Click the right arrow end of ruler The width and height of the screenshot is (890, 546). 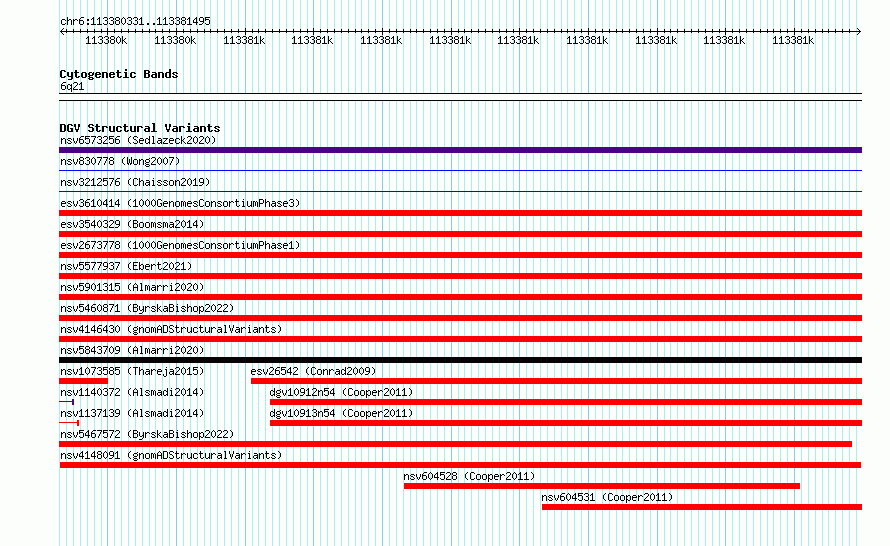tap(858, 32)
